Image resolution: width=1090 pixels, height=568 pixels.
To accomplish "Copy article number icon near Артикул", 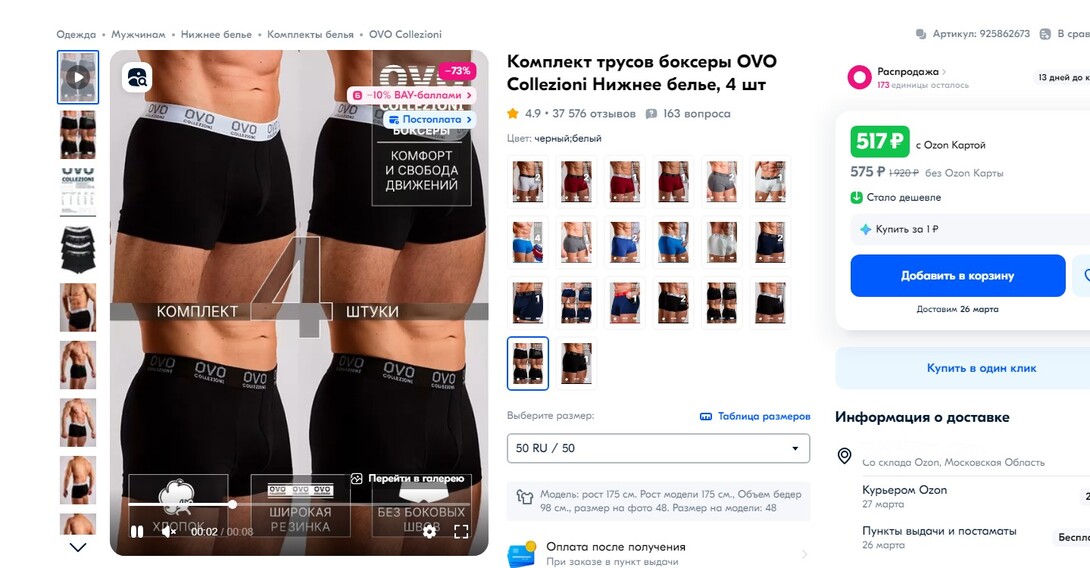I will coord(921,34).
